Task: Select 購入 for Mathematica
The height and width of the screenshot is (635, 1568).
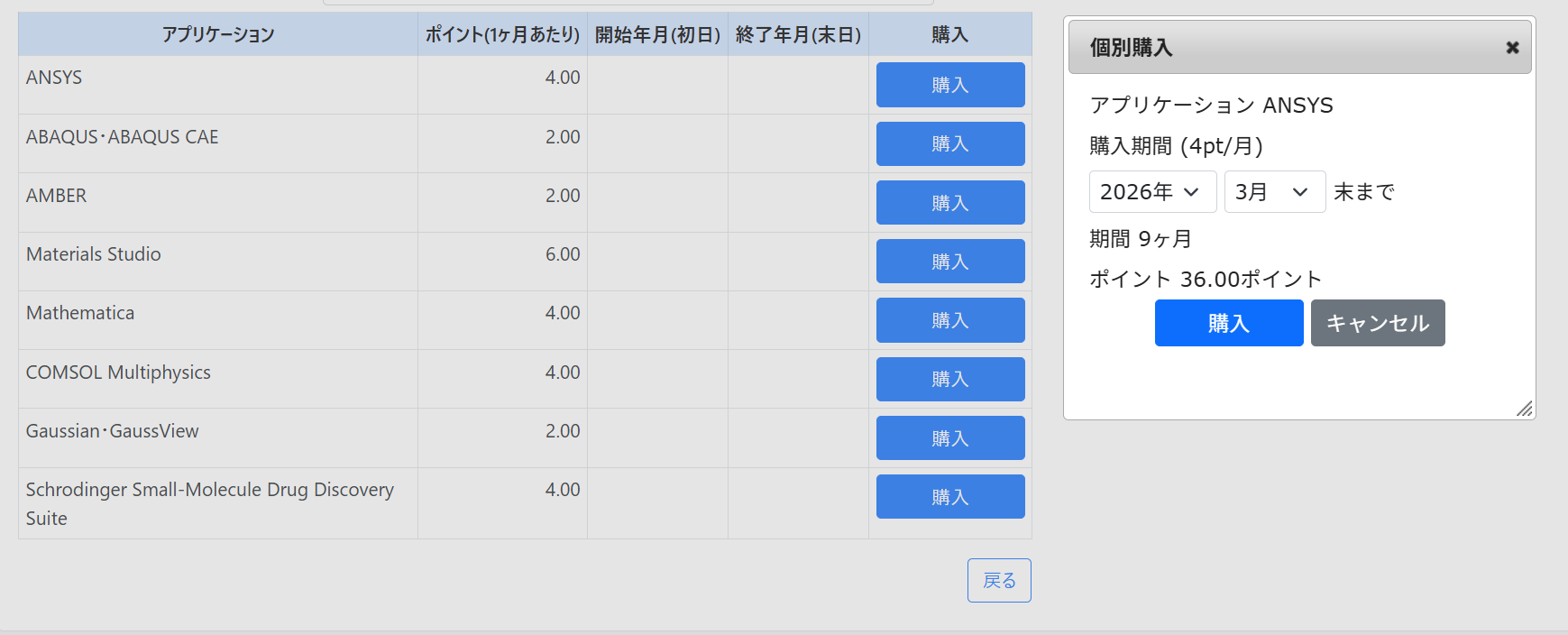Action: click(949, 320)
